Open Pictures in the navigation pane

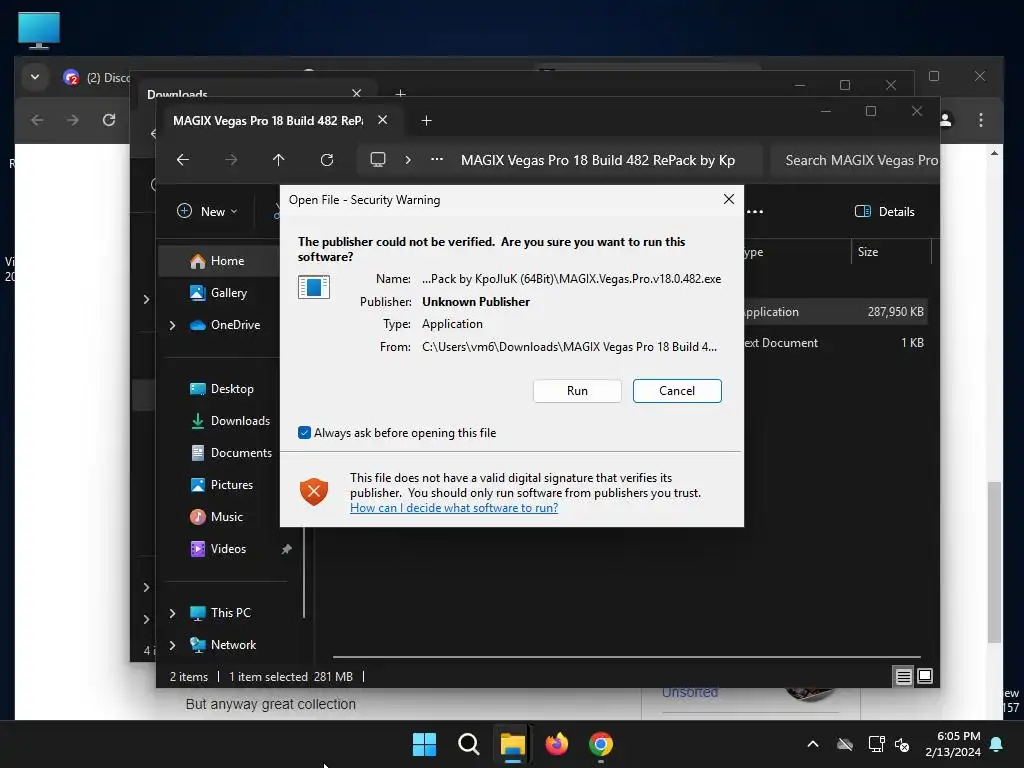point(231,485)
